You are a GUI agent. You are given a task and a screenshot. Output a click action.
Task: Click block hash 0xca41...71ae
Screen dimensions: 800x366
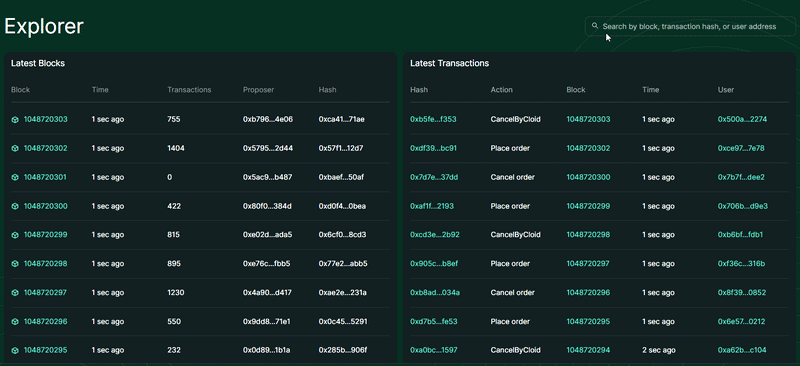pyautogui.click(x=342, y=119)
